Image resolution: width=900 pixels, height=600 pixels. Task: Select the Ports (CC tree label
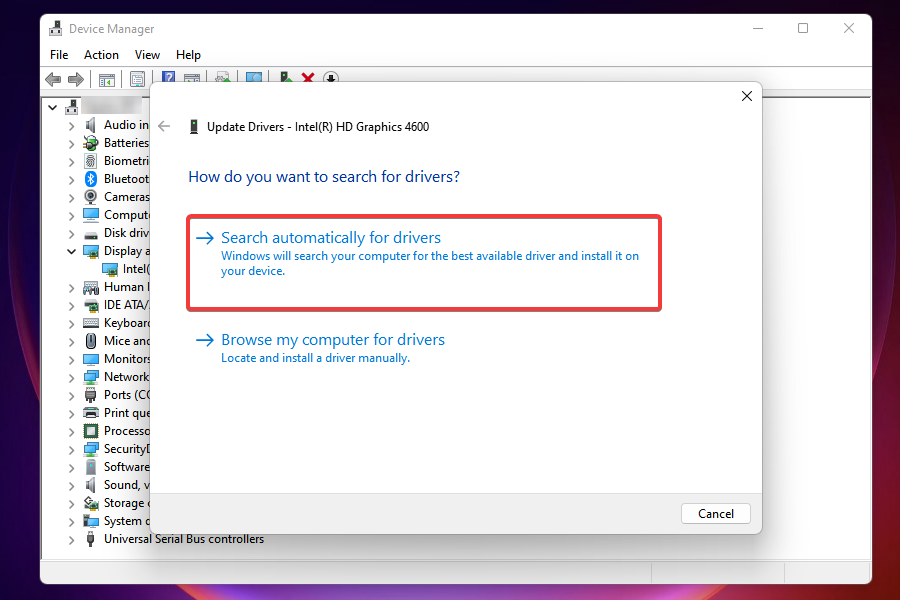pos(126,395)
